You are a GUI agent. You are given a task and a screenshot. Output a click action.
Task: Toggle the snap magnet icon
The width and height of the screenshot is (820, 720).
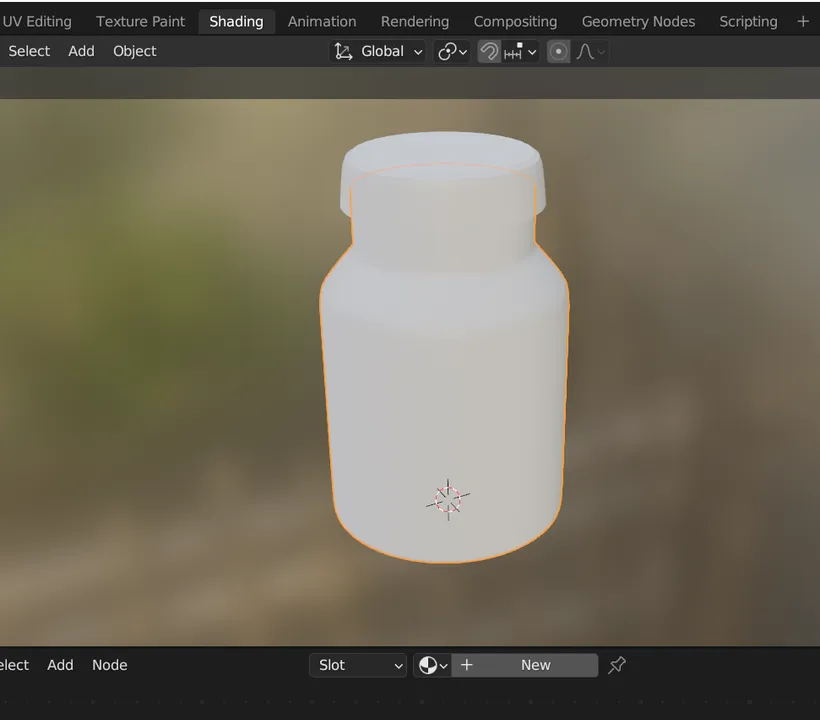coord(489,52)
